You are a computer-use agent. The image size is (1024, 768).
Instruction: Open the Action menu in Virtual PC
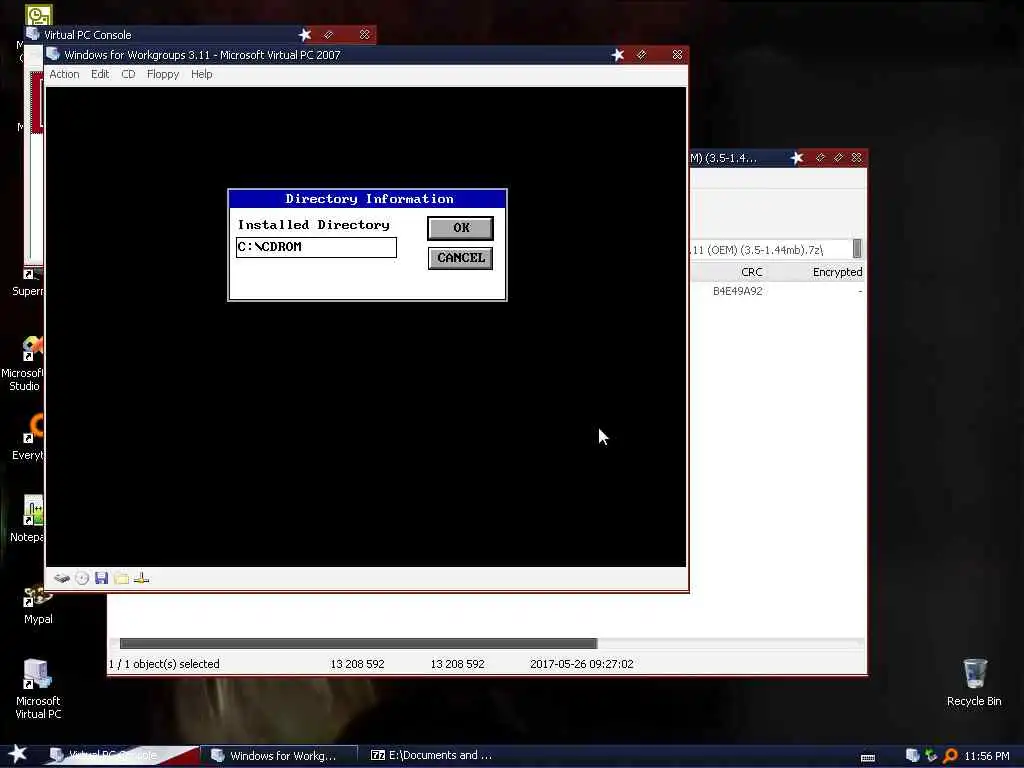point(64,74)
